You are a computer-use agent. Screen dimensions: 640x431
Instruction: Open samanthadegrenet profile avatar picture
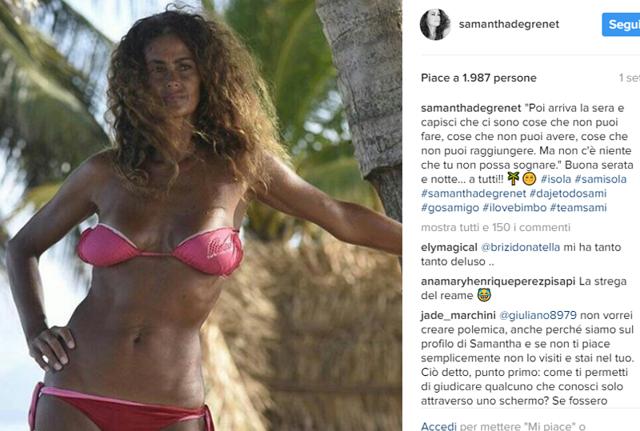click(x=435, y=25)
